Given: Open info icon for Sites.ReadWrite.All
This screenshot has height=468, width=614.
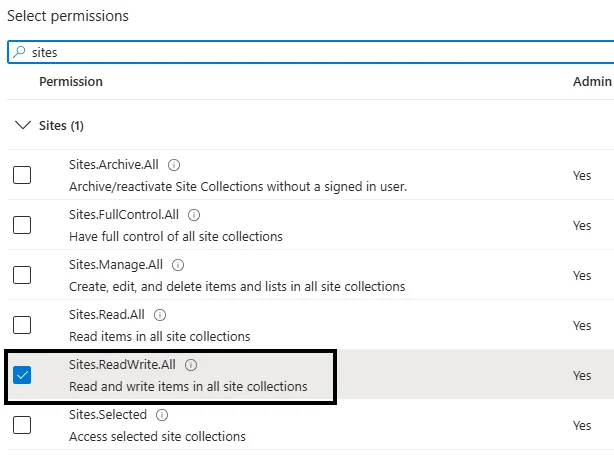Looking at the screenshot, I should click(191, 365).
